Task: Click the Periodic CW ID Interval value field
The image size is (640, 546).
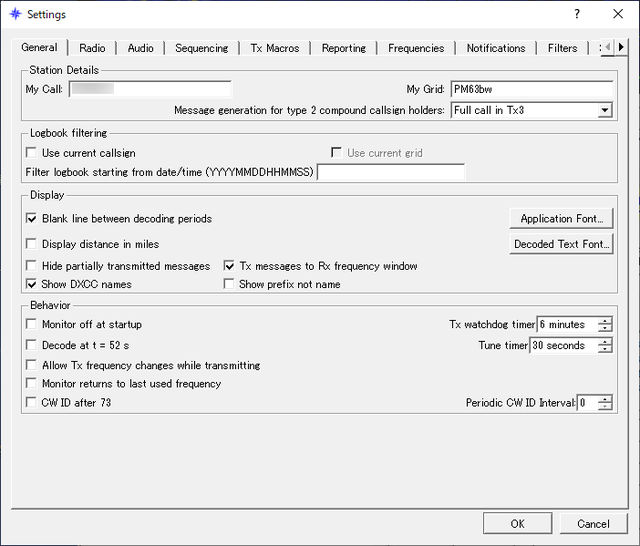Action: (588, 403)
